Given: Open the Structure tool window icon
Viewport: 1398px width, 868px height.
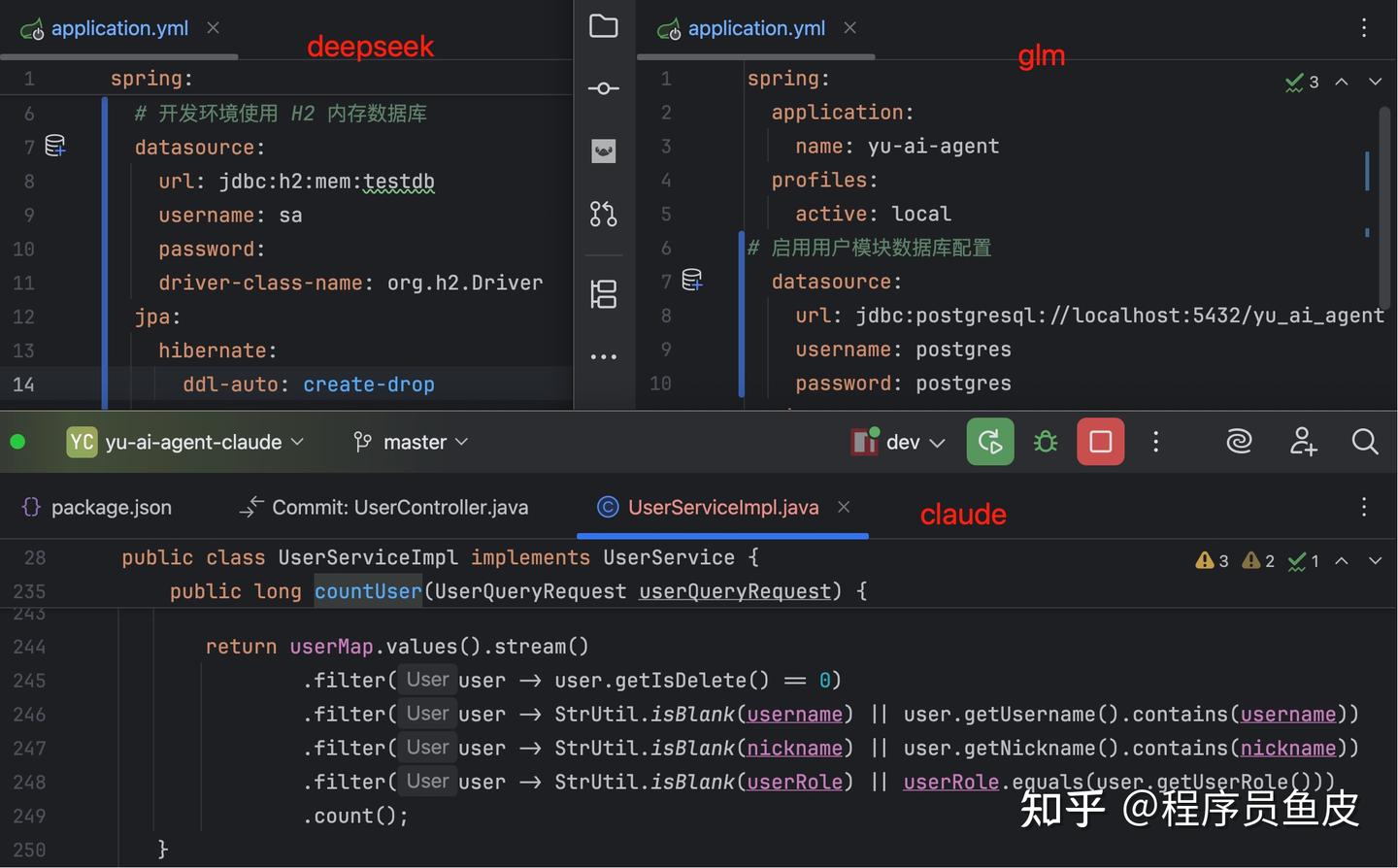Looking at the screenshot, I should (x=603, y=293).
